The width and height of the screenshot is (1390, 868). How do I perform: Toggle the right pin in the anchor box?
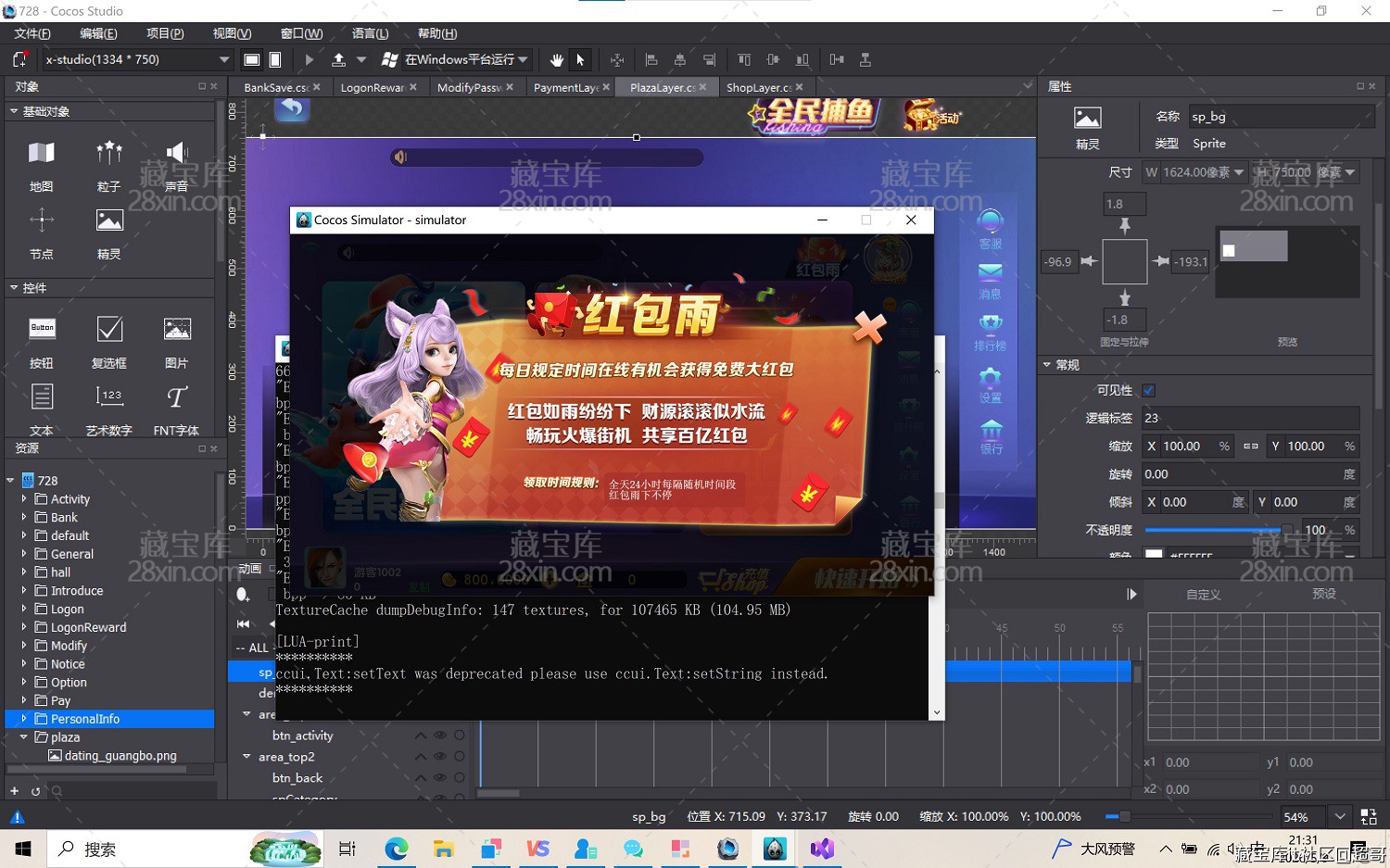pyautogui.click(x=1160, y=261)
